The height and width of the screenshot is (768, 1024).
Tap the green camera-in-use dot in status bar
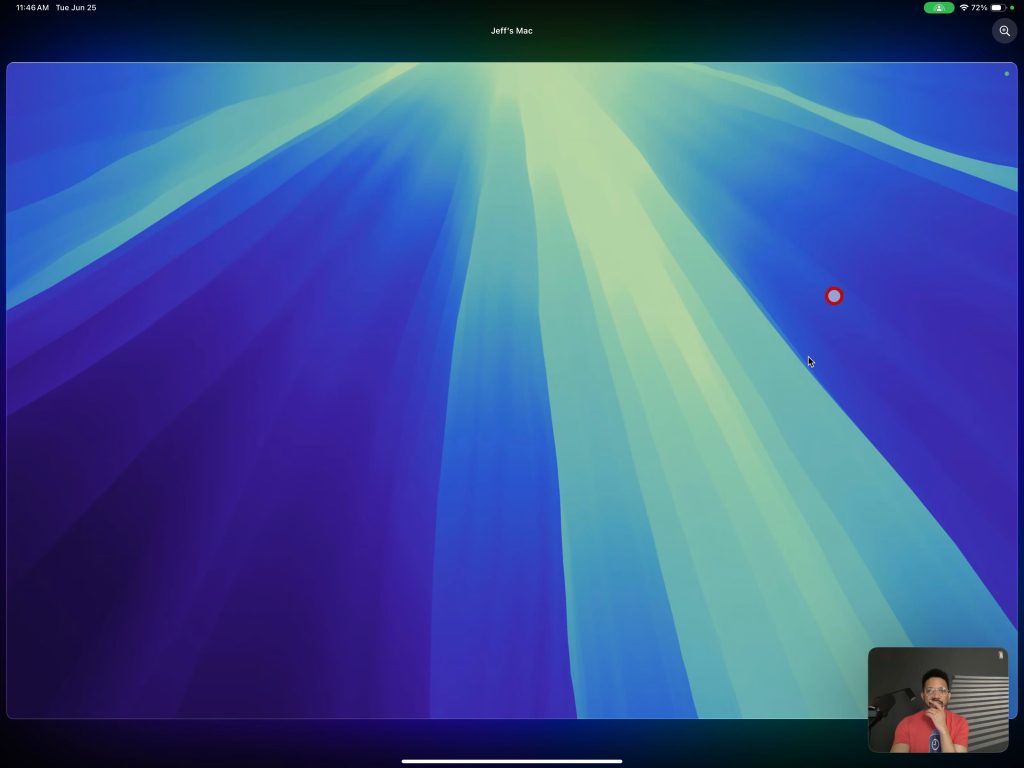point(1012,8)
